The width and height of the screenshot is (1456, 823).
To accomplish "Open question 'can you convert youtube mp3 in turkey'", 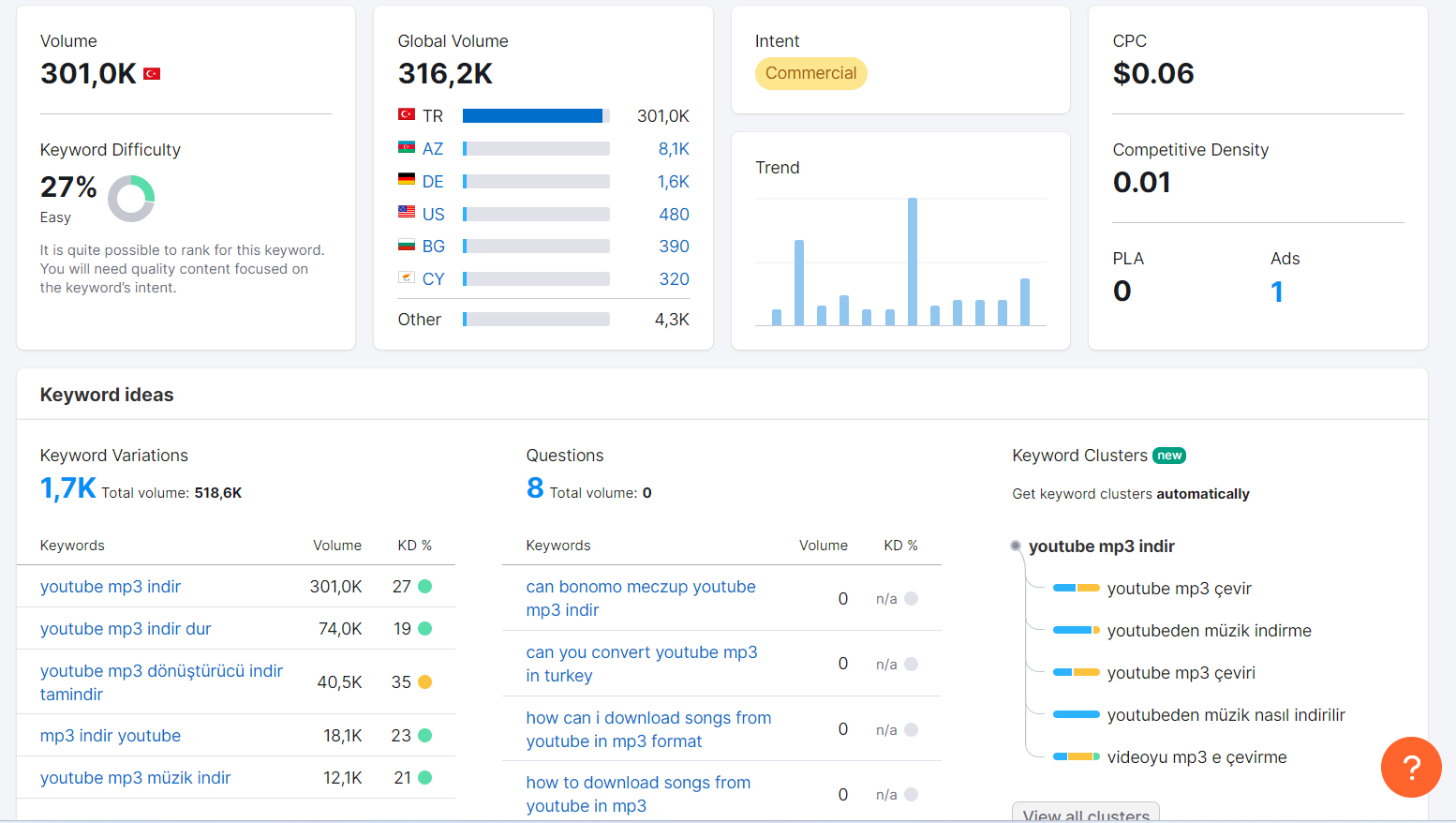I will (x=642, y=664).
